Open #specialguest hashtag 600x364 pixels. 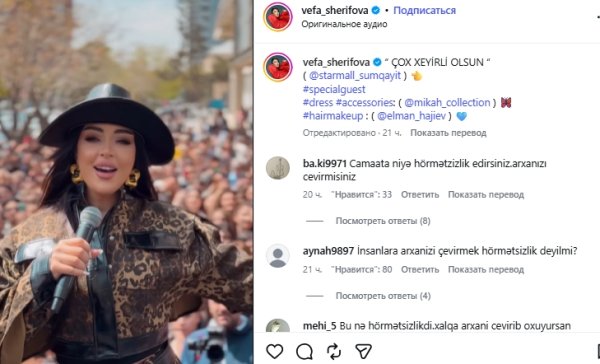(x=334, y=89)
